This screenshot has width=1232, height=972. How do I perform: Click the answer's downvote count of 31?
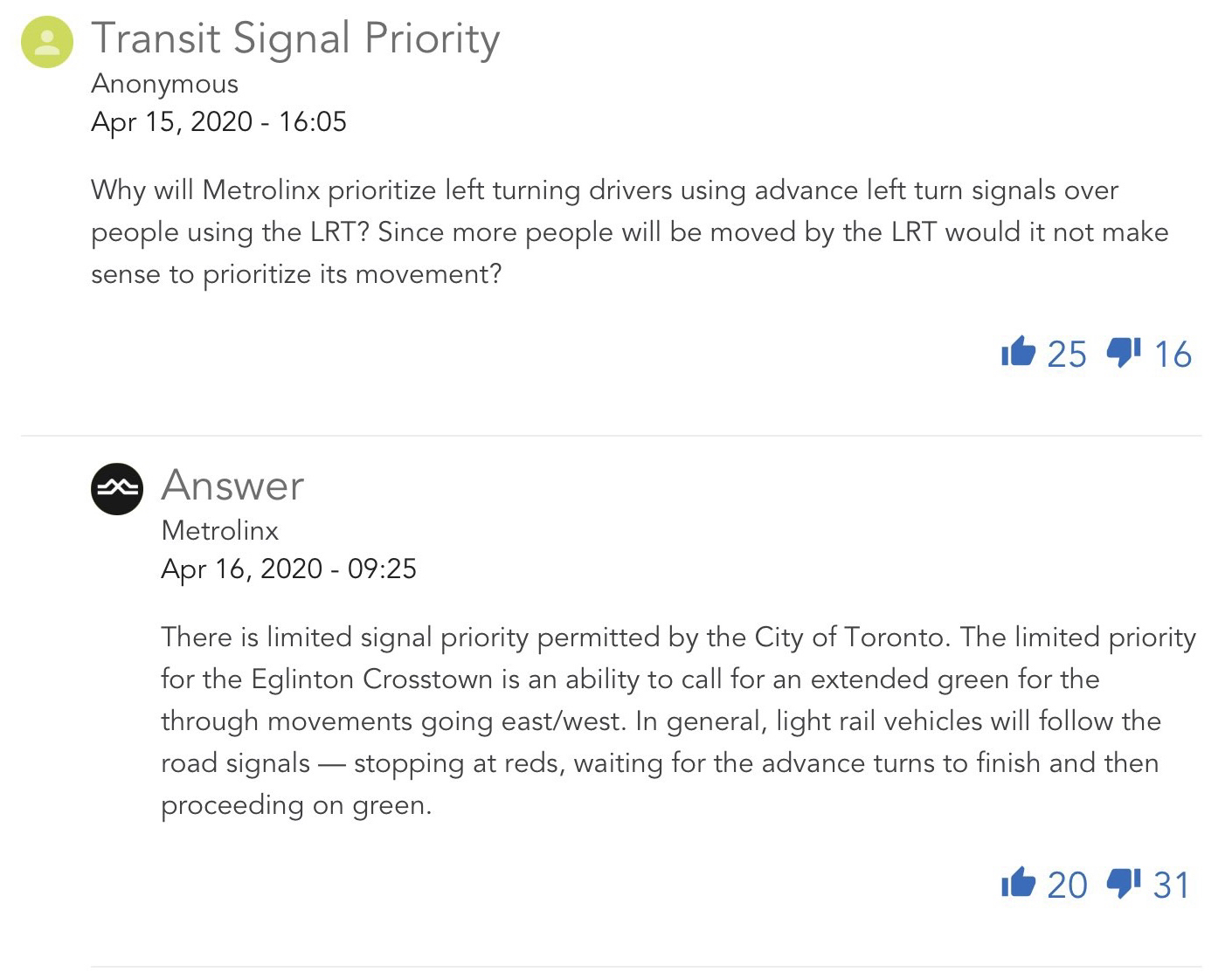tap(1172, 885)
